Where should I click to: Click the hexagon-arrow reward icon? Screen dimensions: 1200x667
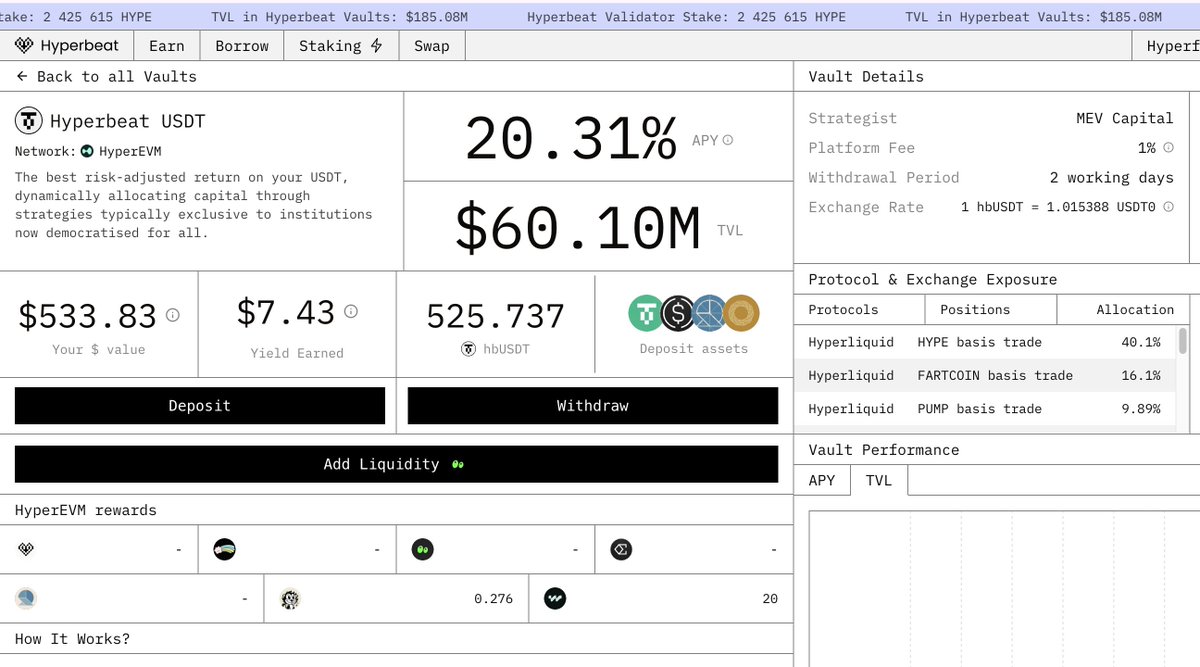621,549
